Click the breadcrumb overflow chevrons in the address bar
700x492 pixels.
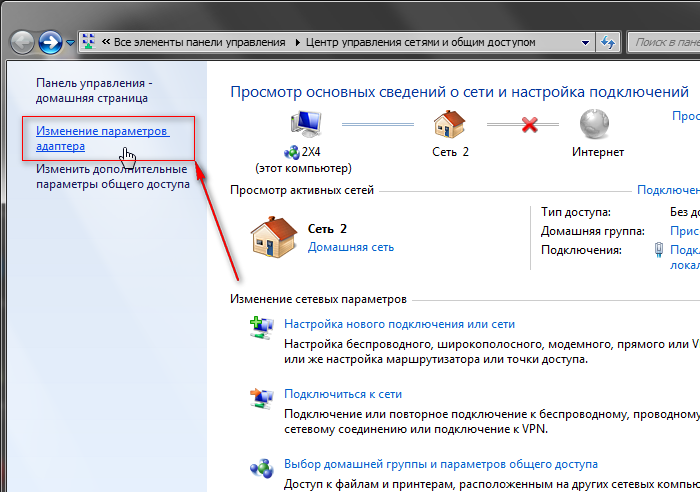tap(106, 42)
